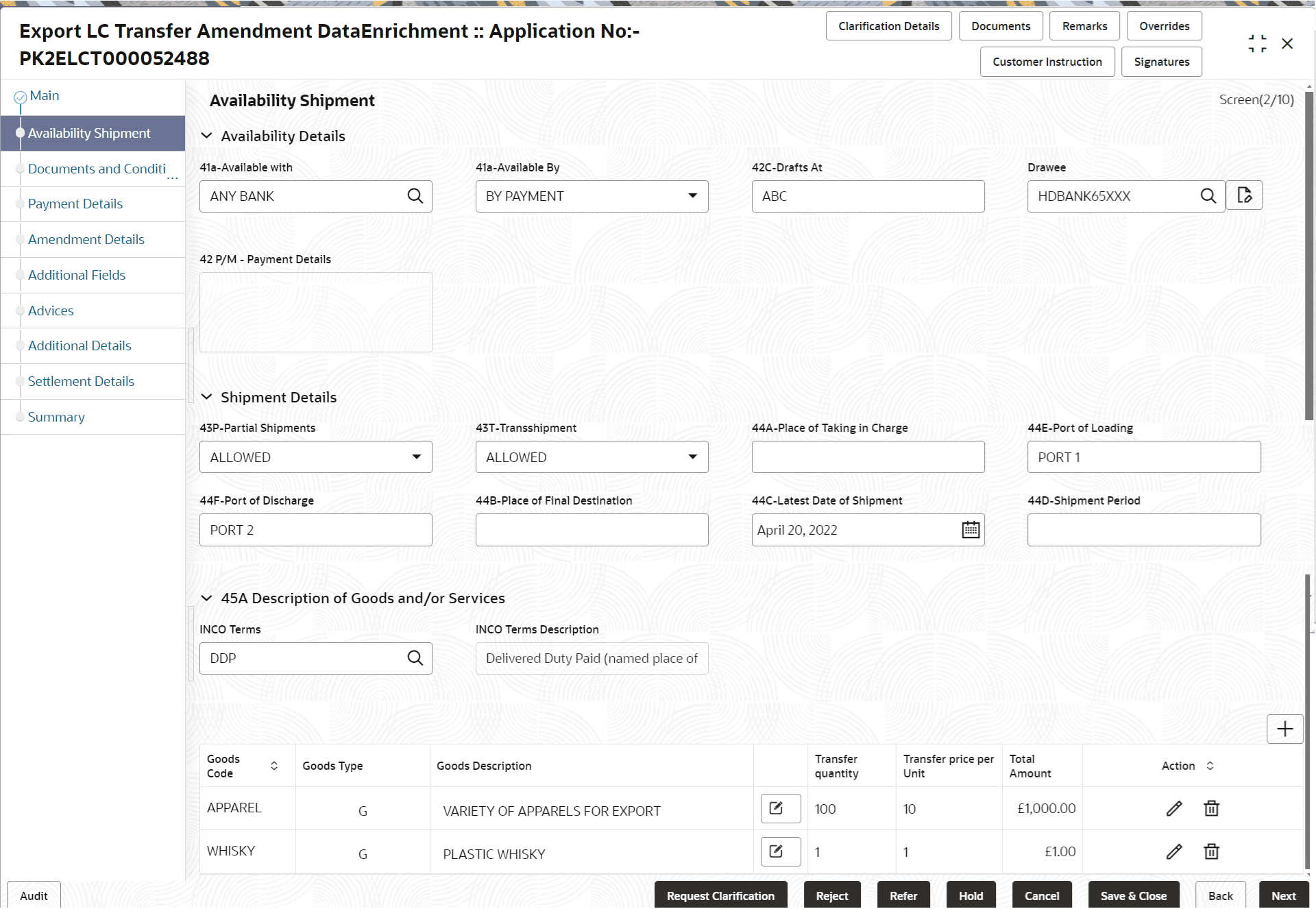The image size is (1316, 909).
Task: Click inside the 44D-Shipment Period field
Action: pyautogui.click(x=1143, y=529)
